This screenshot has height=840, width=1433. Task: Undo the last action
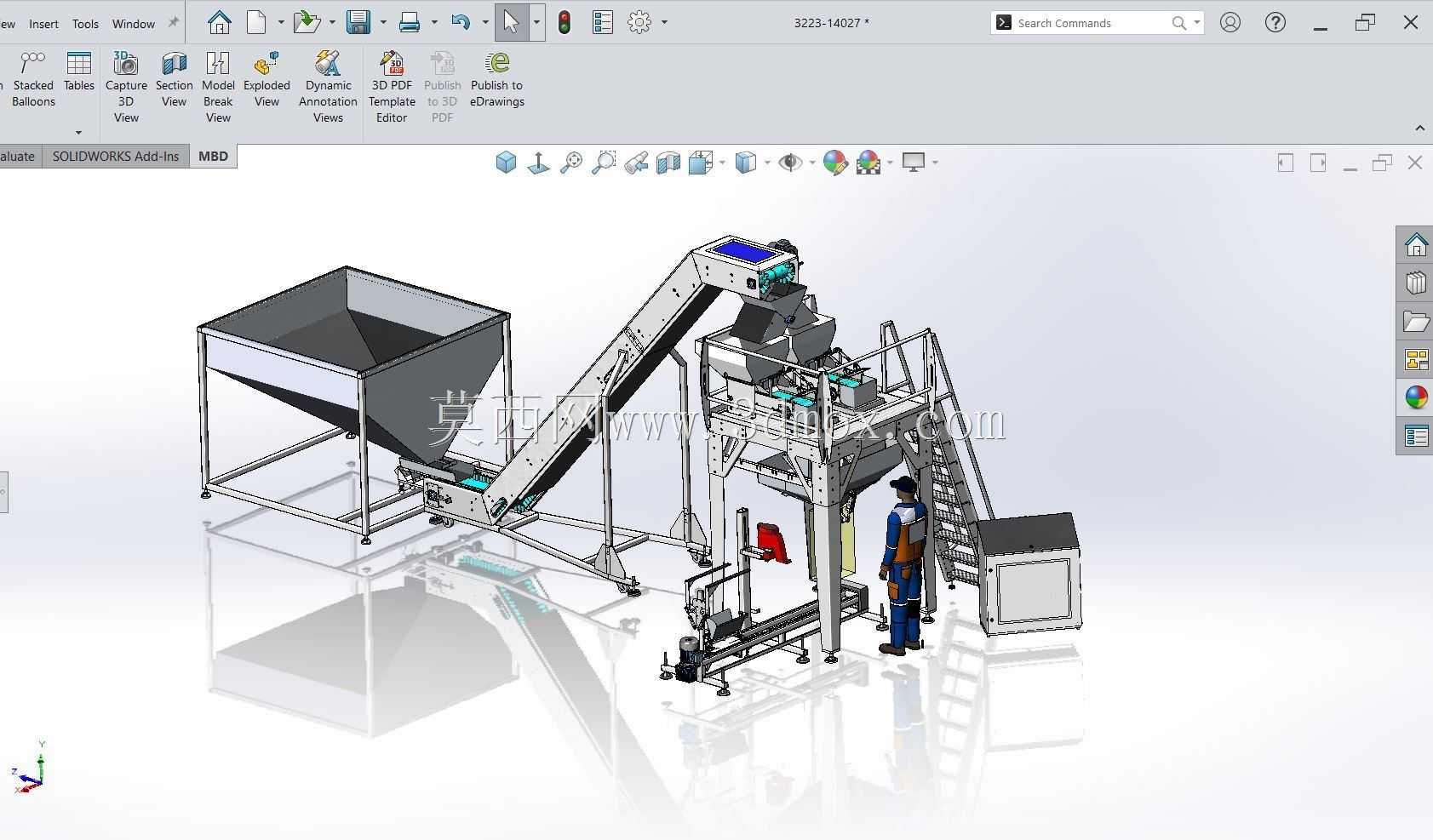(461, 22)
